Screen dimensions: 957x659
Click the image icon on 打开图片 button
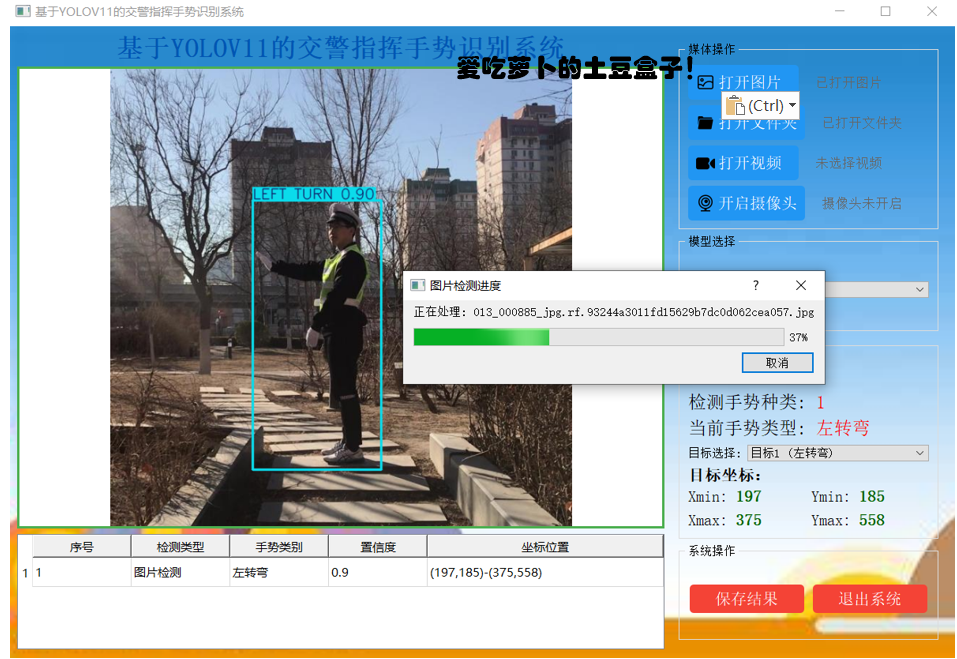click(x=705, y=82)
